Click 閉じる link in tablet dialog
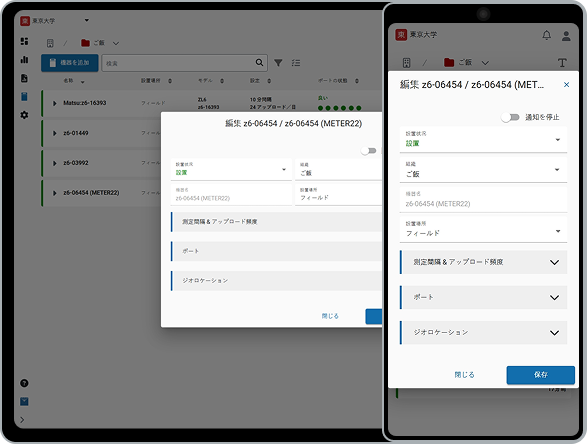Viewport: 587px width, 444px height. (330, 316)
